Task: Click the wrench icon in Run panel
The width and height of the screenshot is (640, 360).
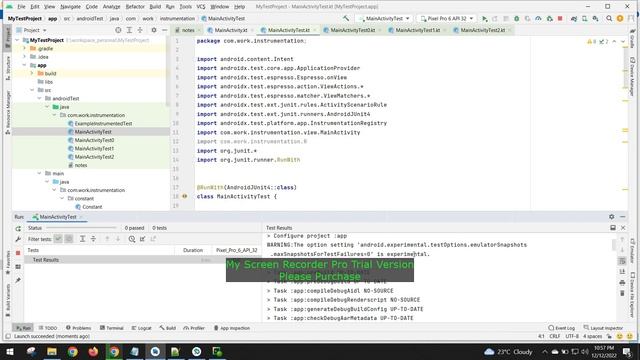Action: tap(18, 239)
